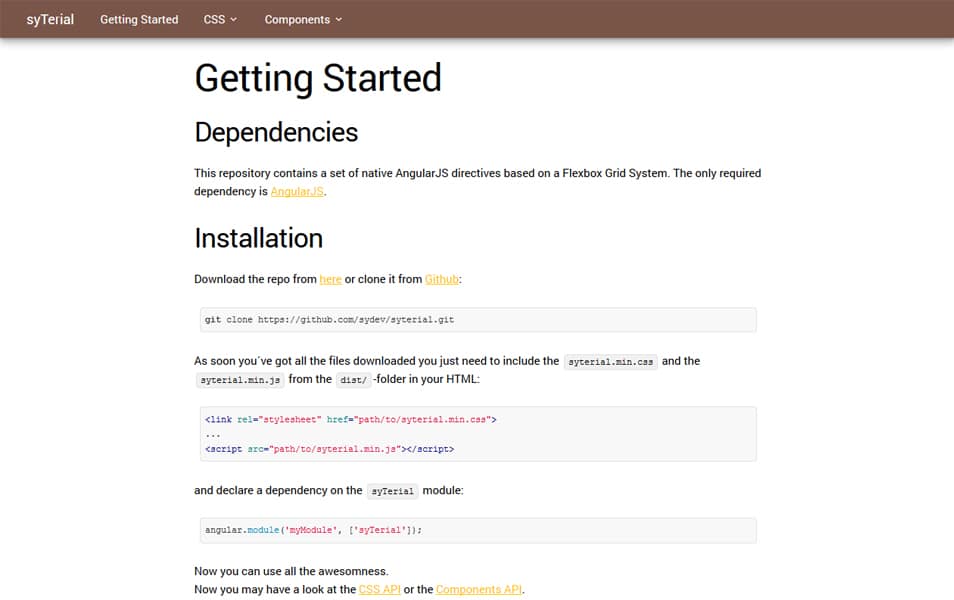This screenshot has height=600, width=954.
Task: Click the dist/ inline code label
Action: pyautogui.click(x=353, y=380)
